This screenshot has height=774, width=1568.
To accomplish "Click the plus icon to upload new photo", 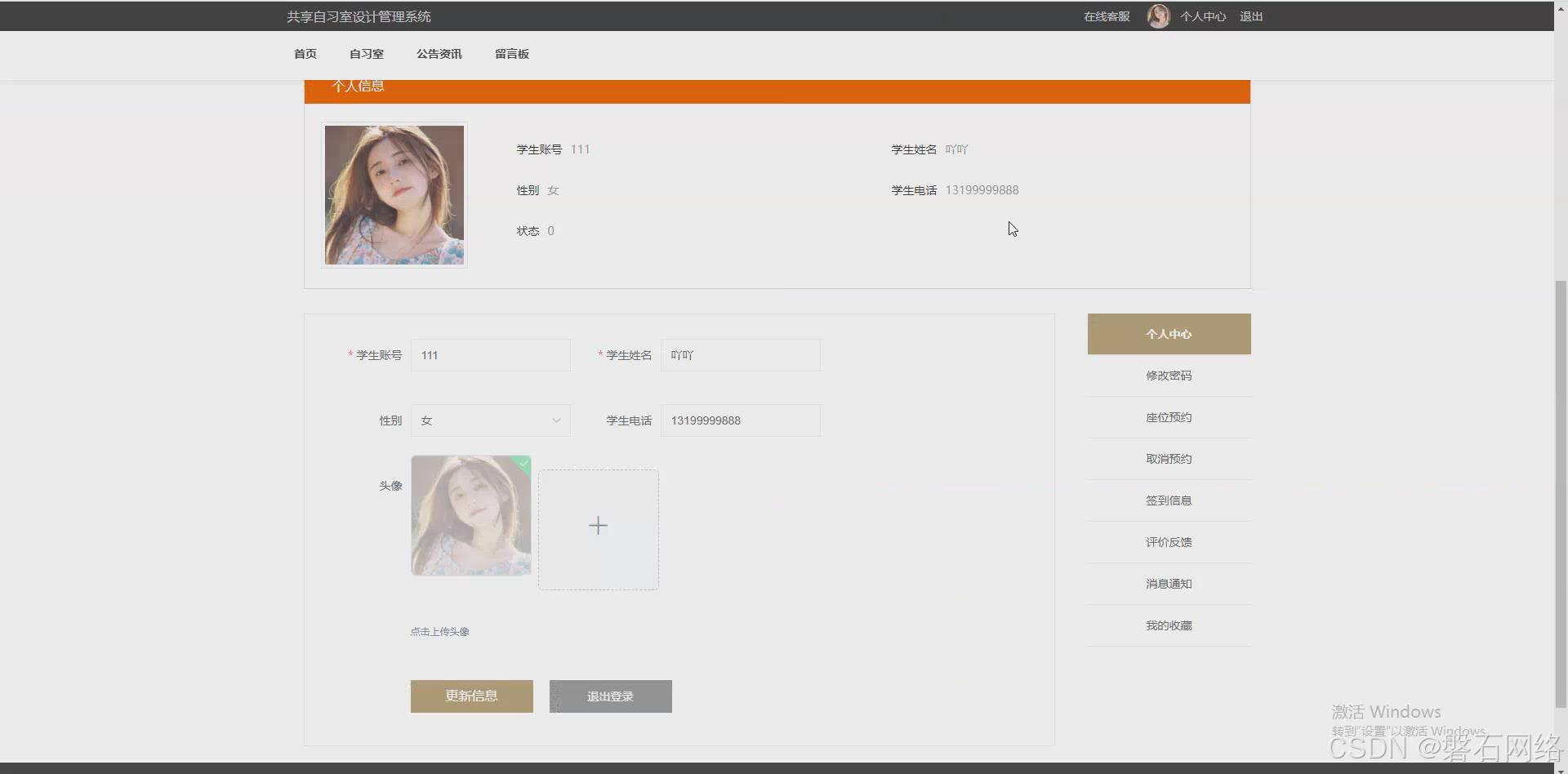I will 598,525.
